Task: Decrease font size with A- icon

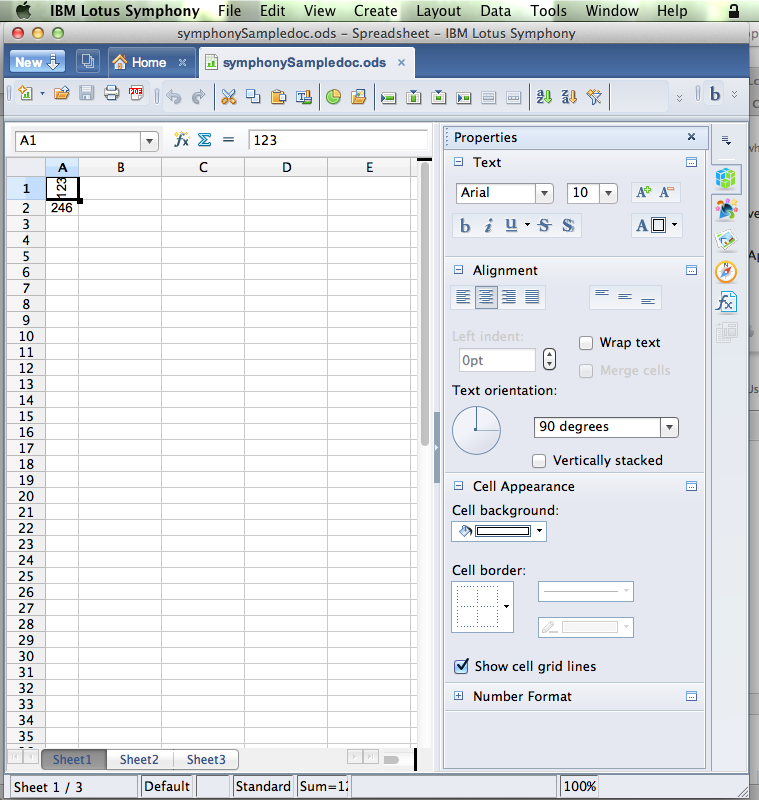Action: coord(666,192)
